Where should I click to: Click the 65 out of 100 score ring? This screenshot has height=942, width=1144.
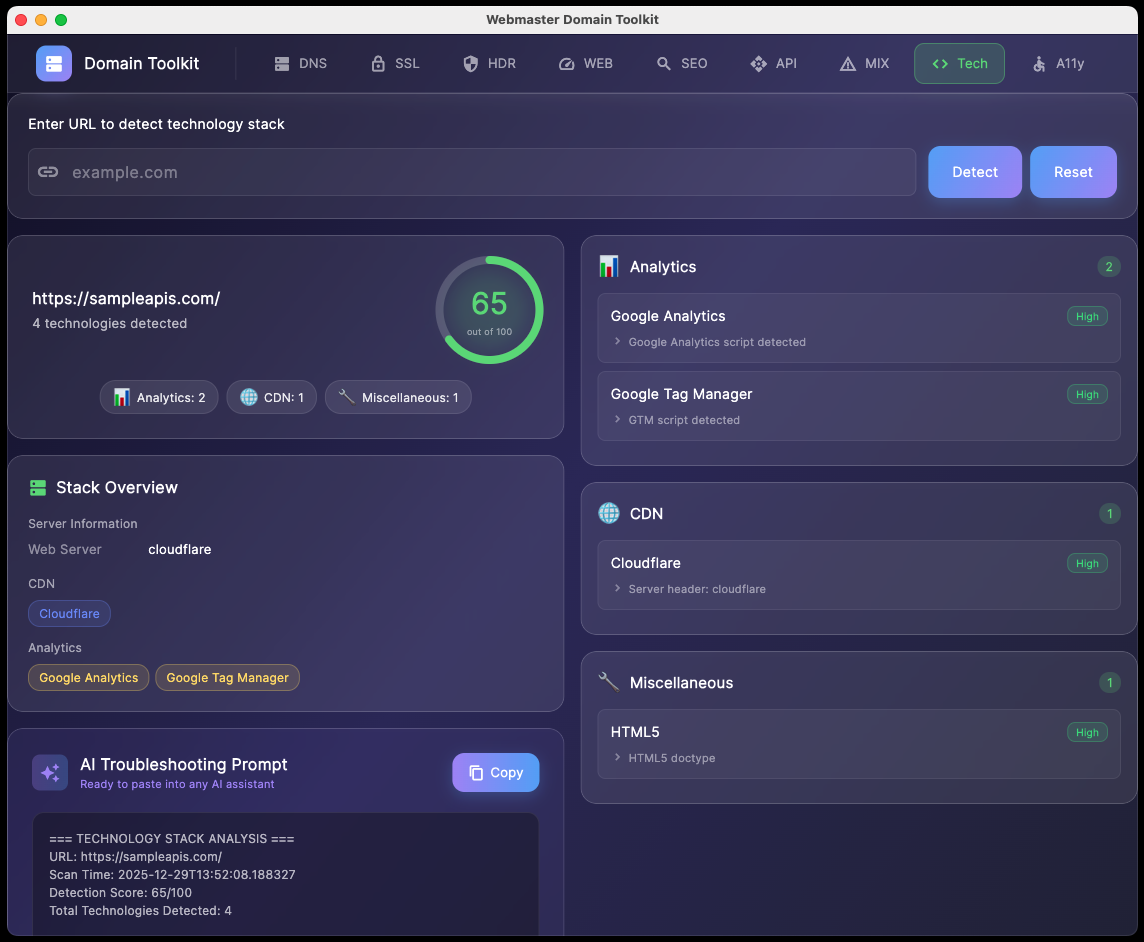[x=489, y=309]
